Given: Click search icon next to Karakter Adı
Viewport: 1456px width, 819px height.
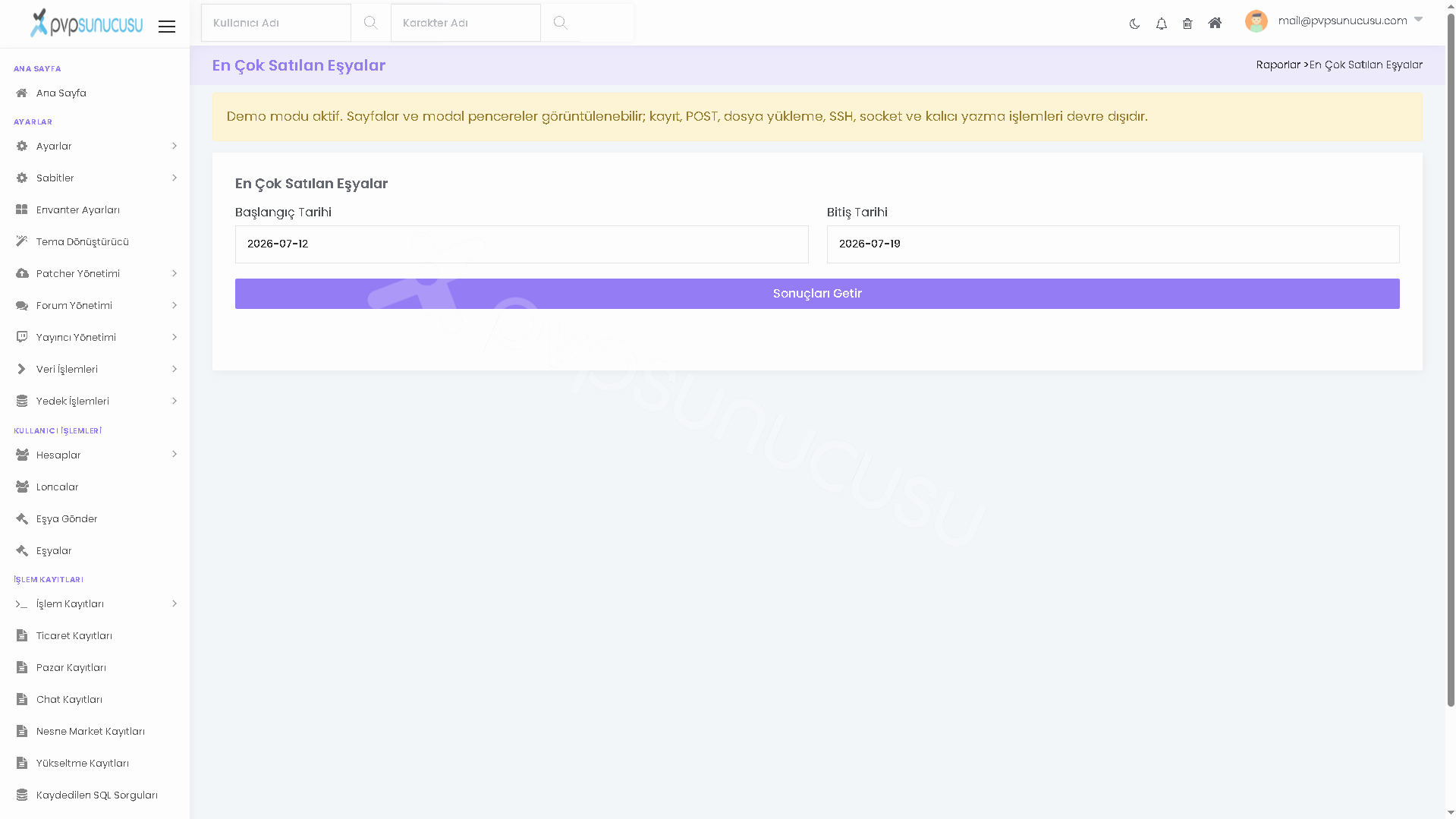Looking at the screenshot, I should click(x=560, y=23).
